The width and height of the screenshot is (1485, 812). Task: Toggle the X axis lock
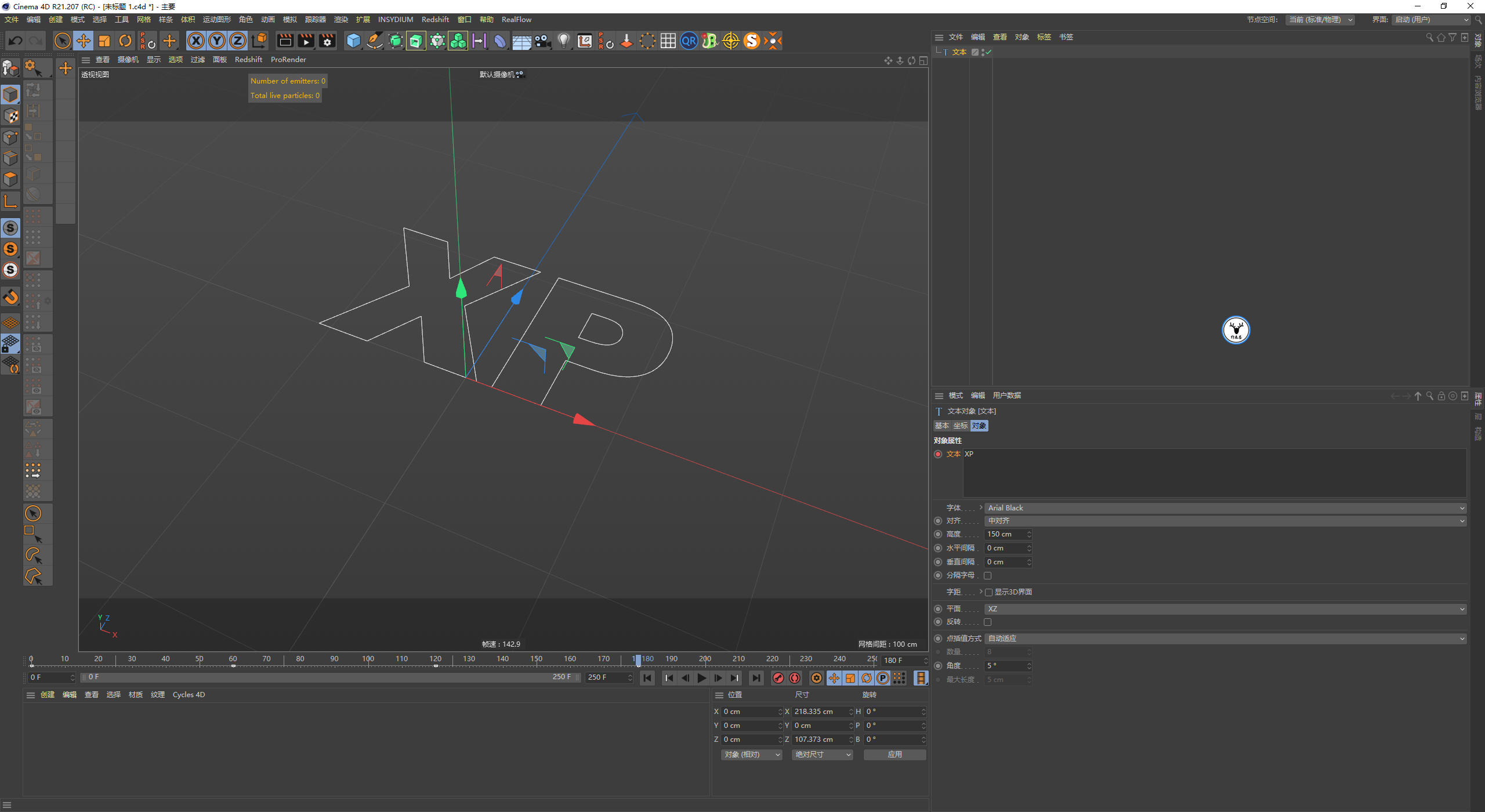coord(196,41)
